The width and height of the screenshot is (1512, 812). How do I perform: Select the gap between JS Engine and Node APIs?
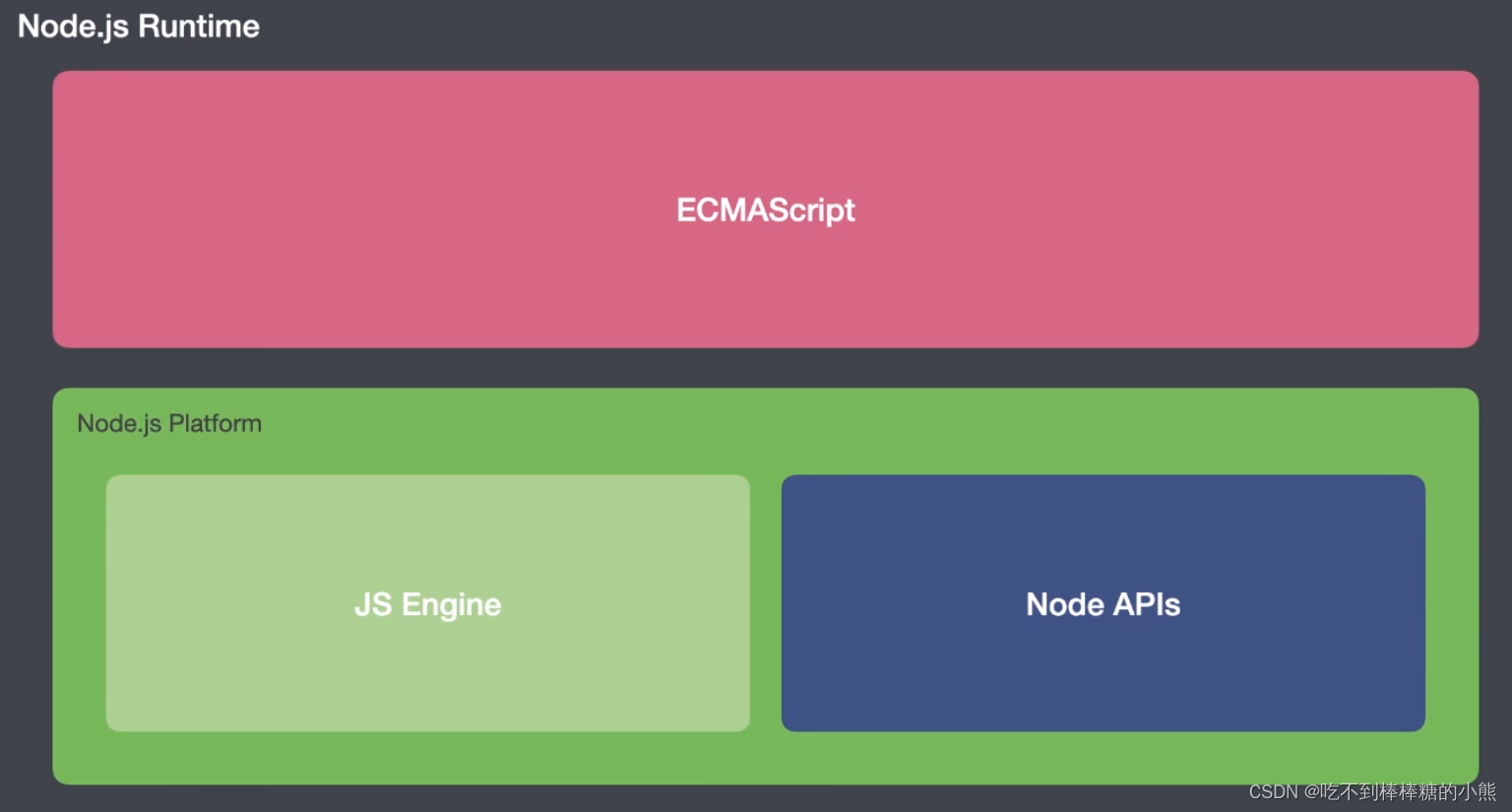click(x=766, y=603)
